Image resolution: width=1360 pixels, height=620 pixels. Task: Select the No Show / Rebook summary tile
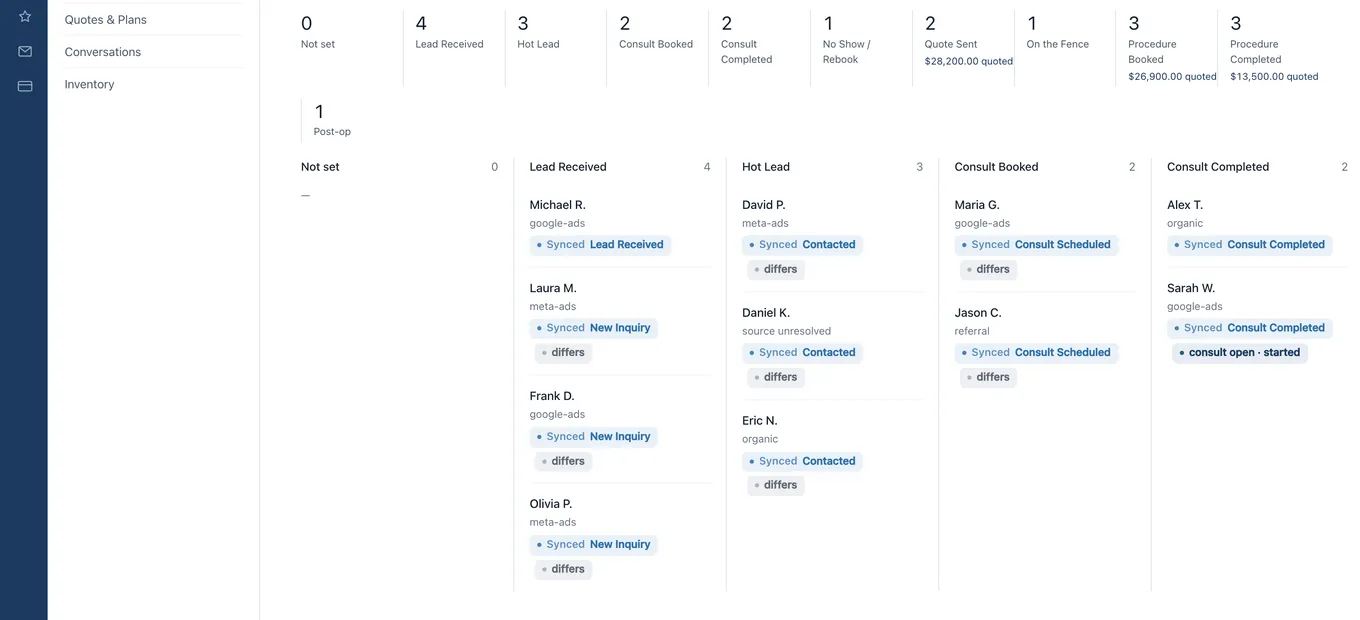(x=861, y=48)
